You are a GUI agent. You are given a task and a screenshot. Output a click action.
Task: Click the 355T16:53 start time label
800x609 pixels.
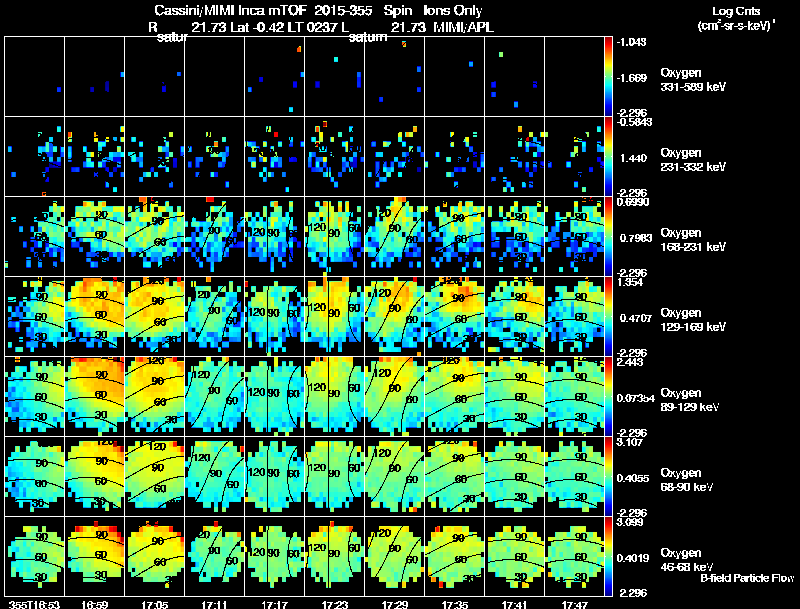click(34, 605)
